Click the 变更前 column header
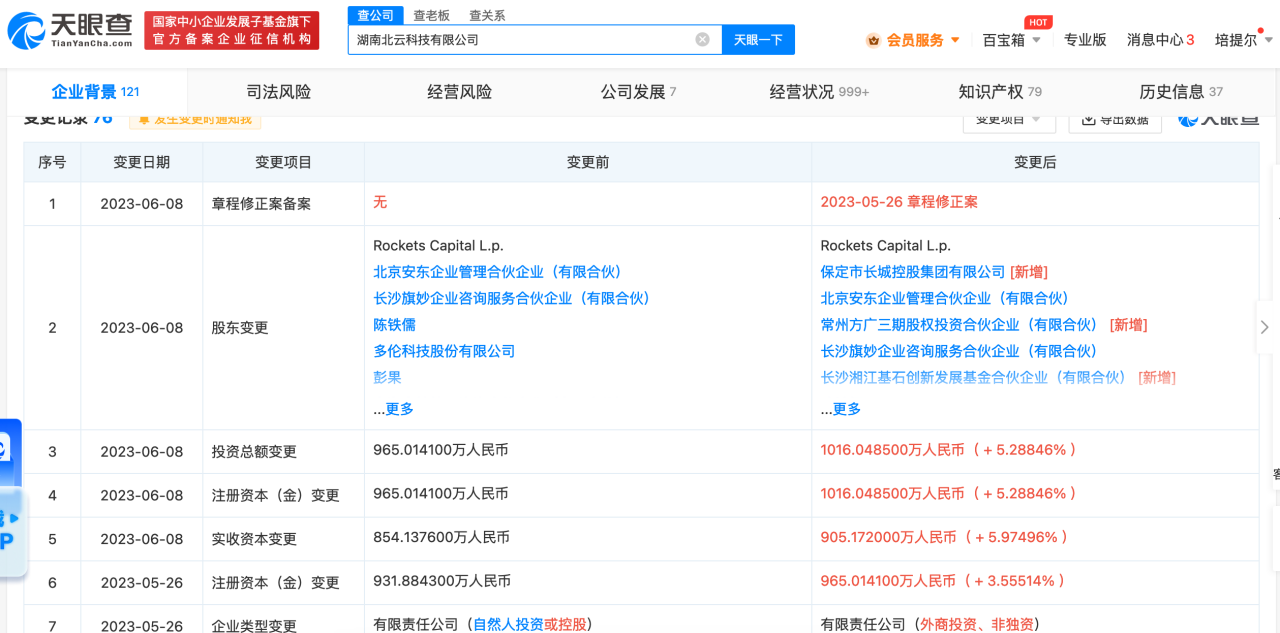This screenshot has width=1280, height=633. [x=588, y=162]
